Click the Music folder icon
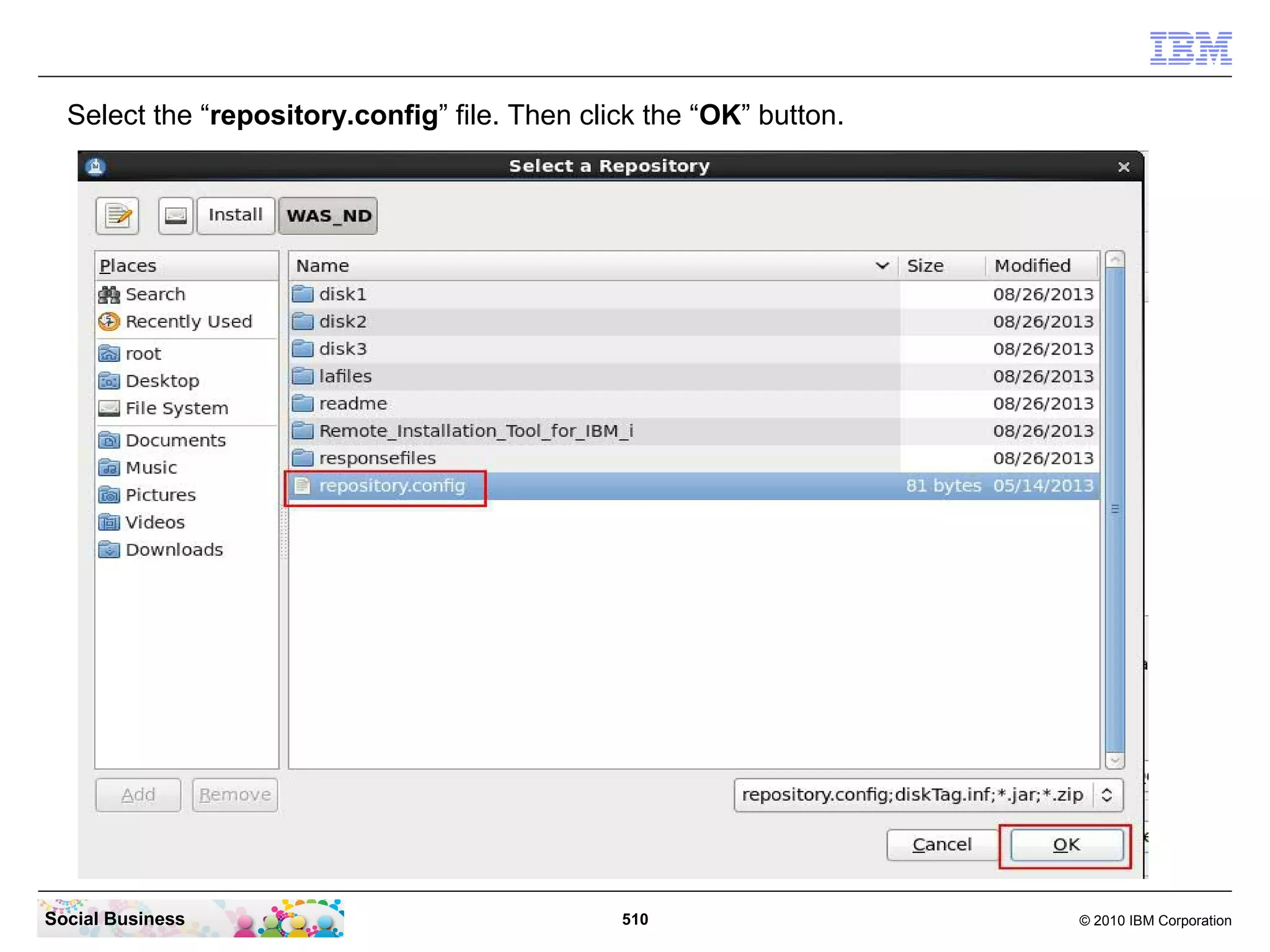Image resolution: width=1270 pixels, height=952 pixels. click(x=109, y=468)
